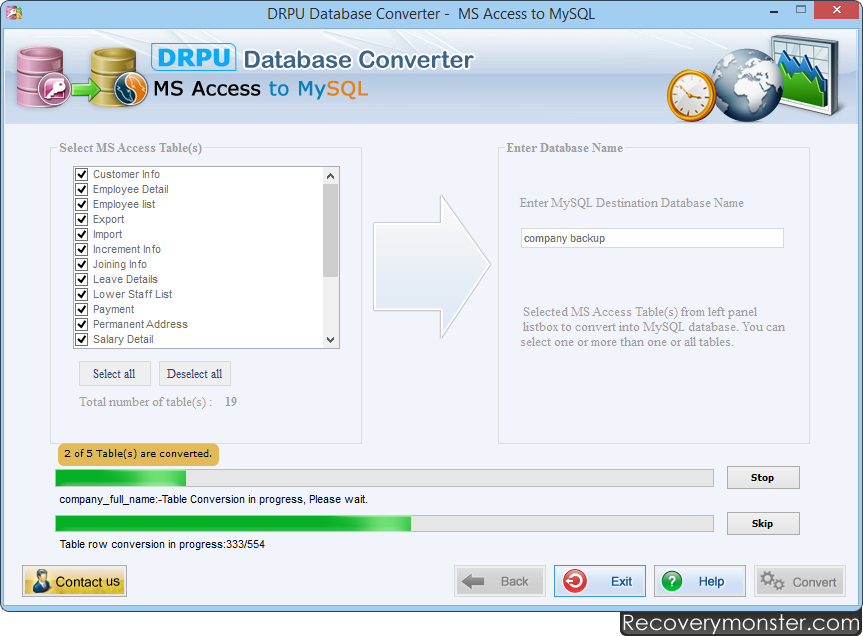
Task: Click the left arrow icon on Back
Action: (473, 581)
